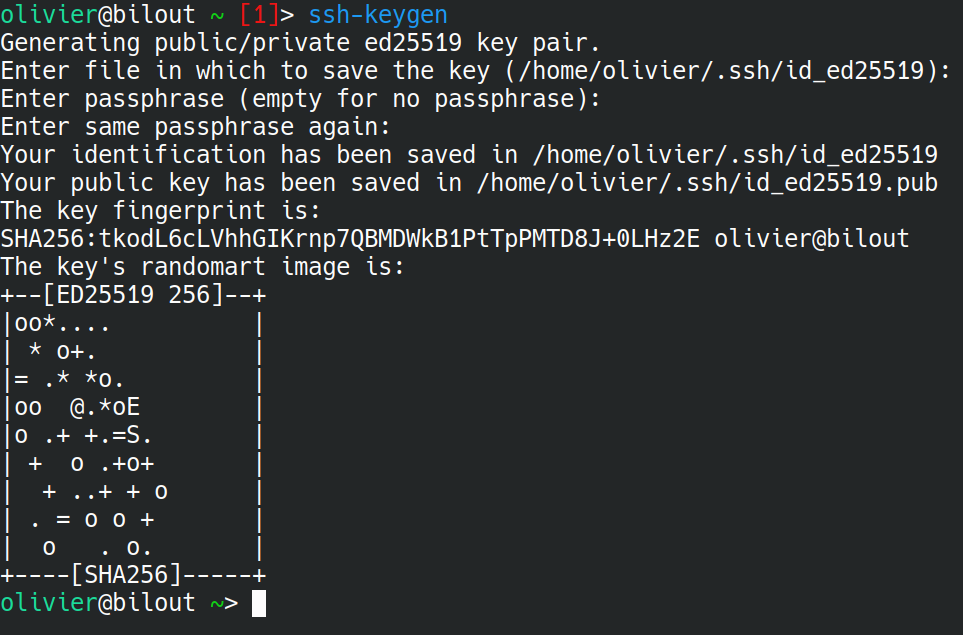Screen dimensions: 963x635
Task: Click the identification saved path /home/olivier/.ssh/id_ed25519
Action: pyautogui.click(x=735, y=154)
